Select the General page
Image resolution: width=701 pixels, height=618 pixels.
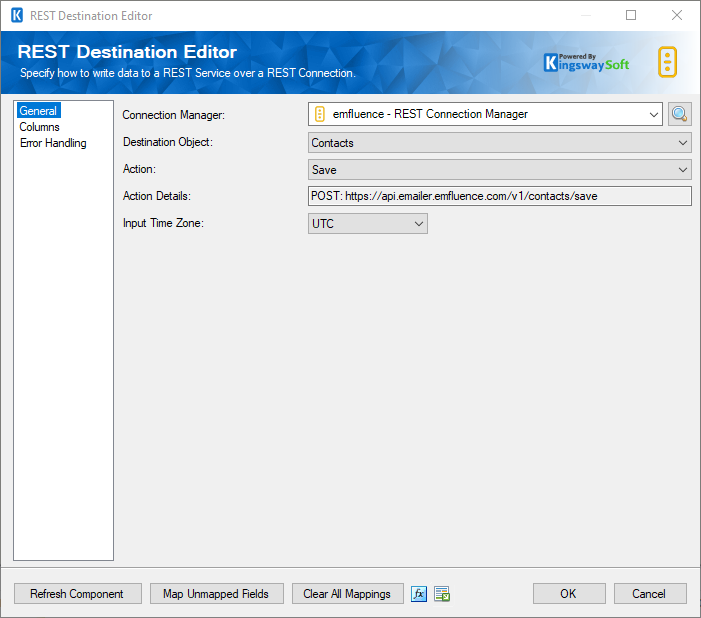pos(38,111)
